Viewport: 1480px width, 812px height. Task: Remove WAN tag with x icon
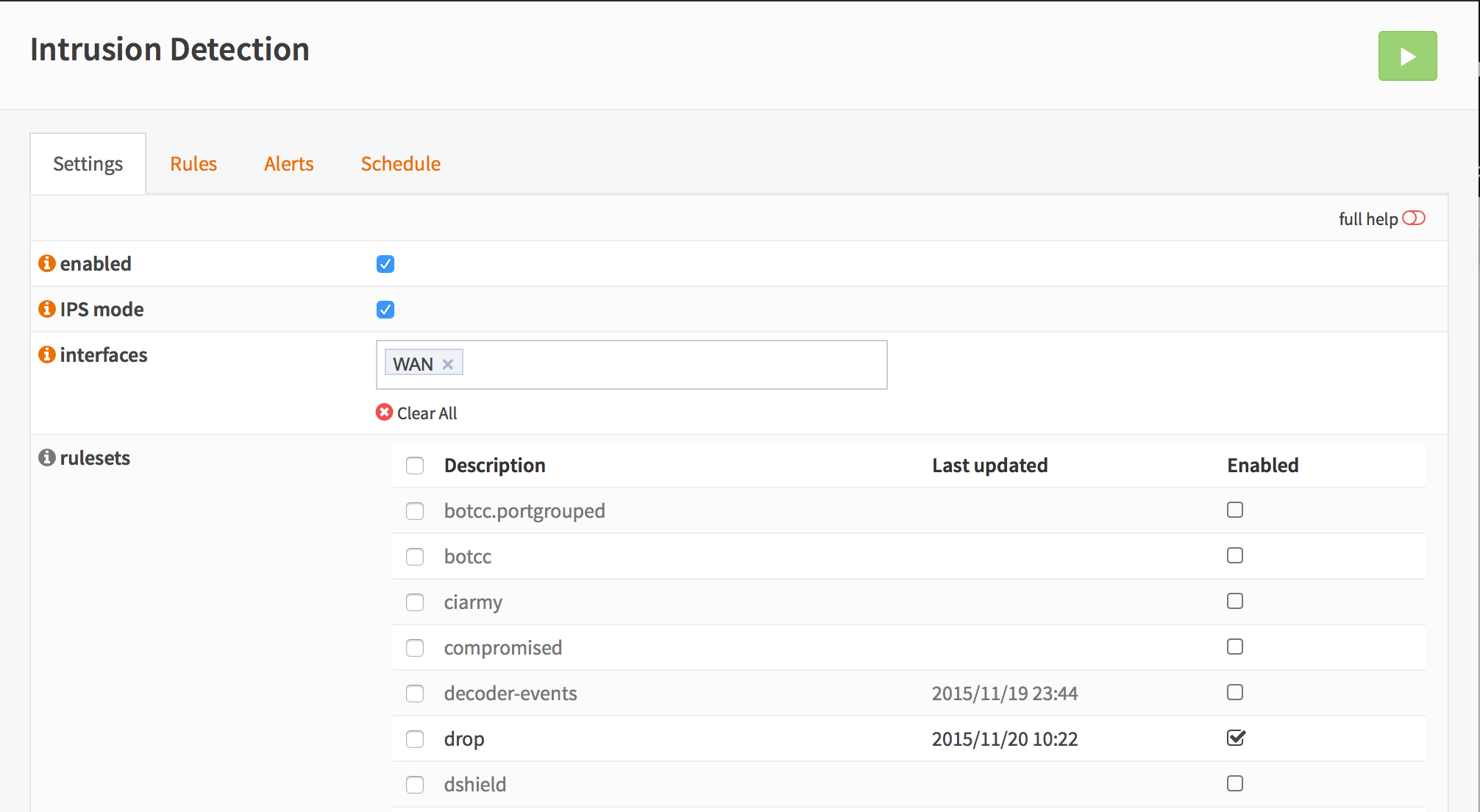tap(447, 364)
